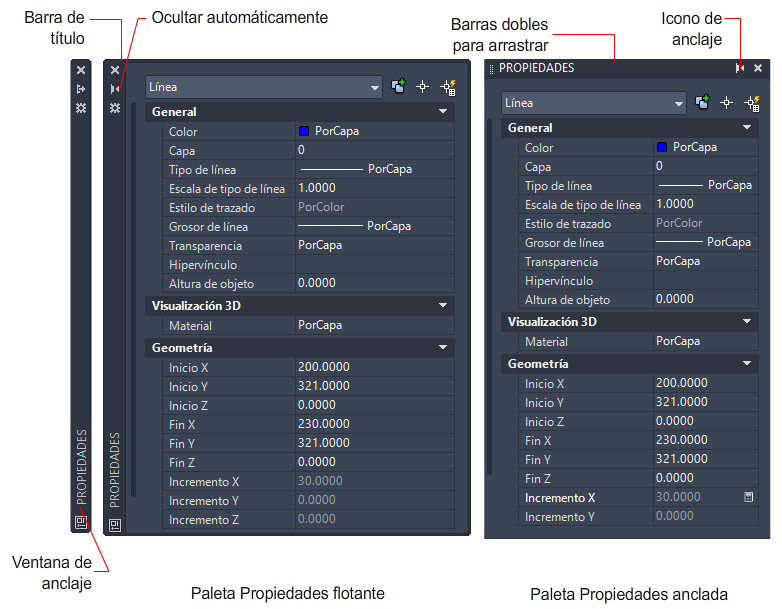This screenshot has height=609, width=782.
Task: Open the Línea object dropdown in docked palette
Action: pyautogui.click(x=593, y=103)
